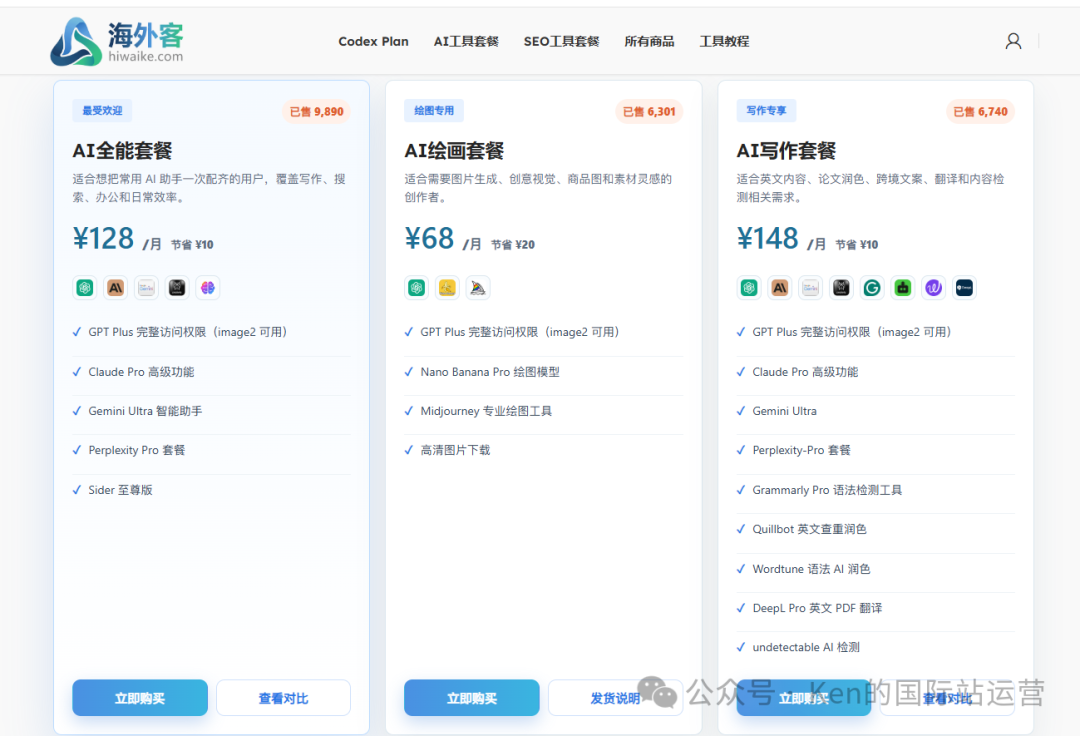Click the Wordtune purple icon

(x=933, y=288)
